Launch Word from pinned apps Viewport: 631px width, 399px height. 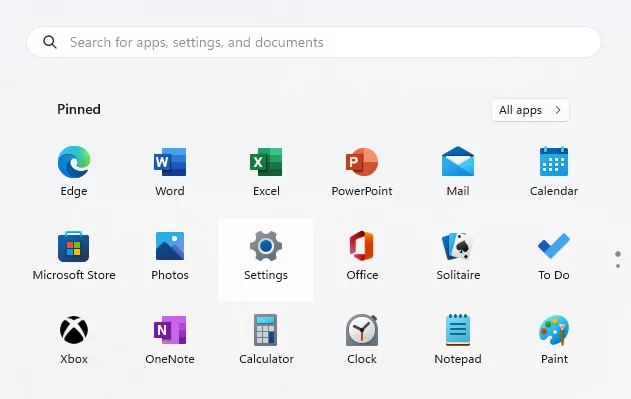click(x=170, y=162)
